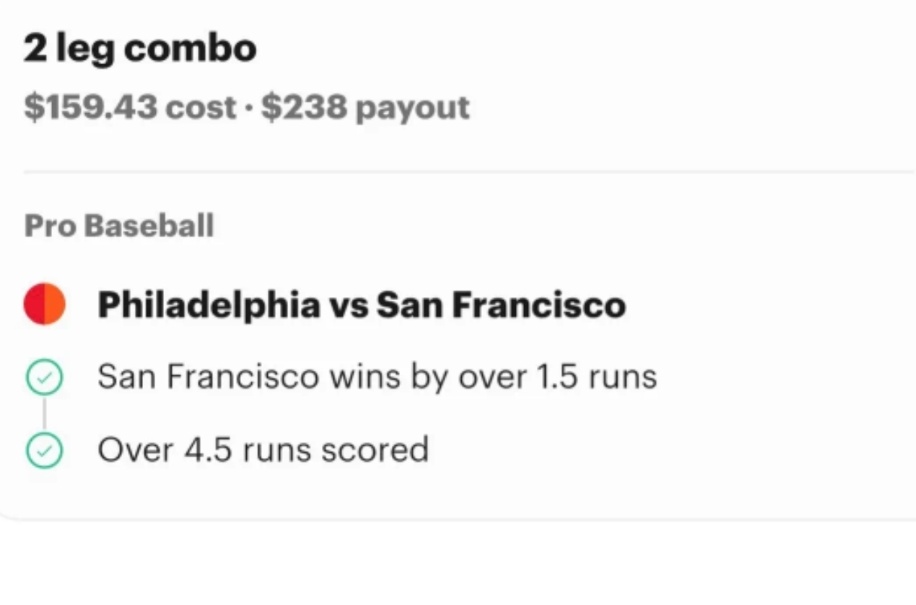Click the vertical connector line between the checkmarks
The height and width of the screenshot is (605, 916).
44,415
